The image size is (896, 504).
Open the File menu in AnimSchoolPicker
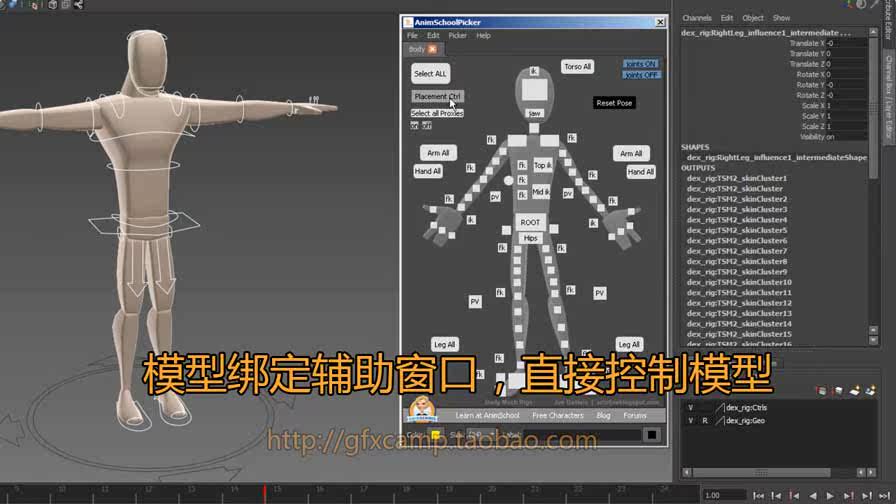click(x=412, y=35)
